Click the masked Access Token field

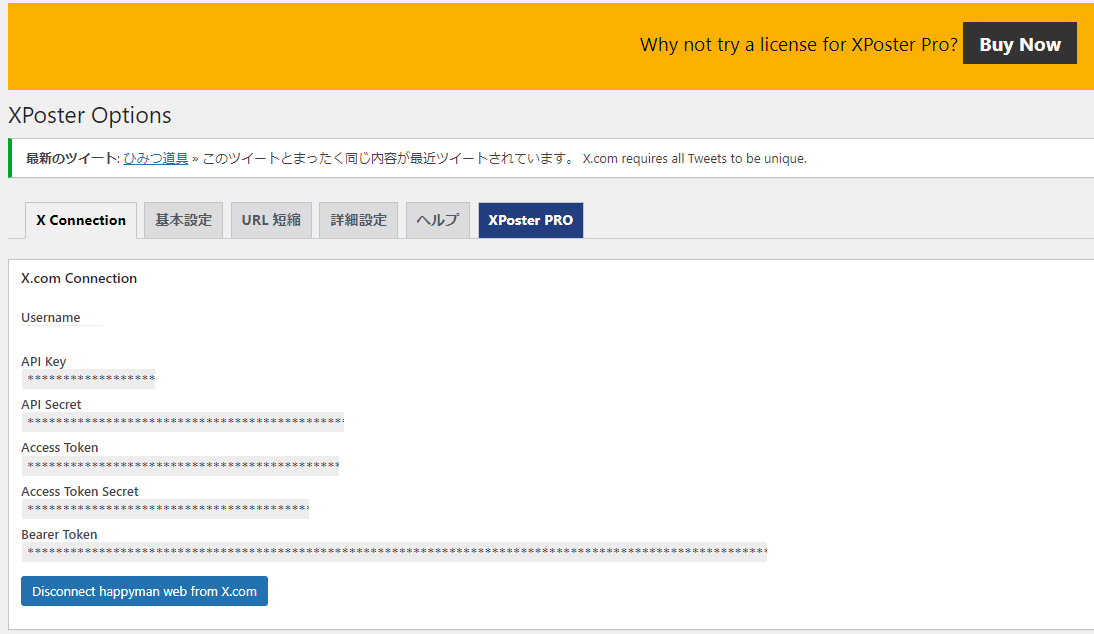click(181, 466)
